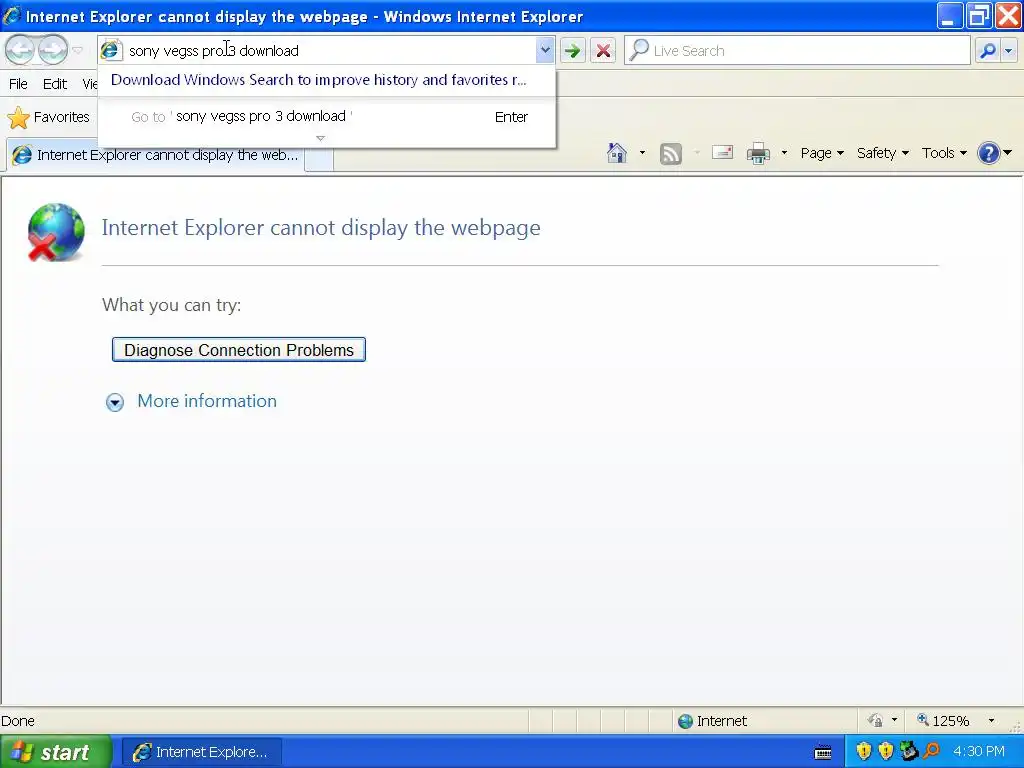This screenshot has height=768, width=1024.
Task: Click the Read Mail icon
Action: [722, 152]
